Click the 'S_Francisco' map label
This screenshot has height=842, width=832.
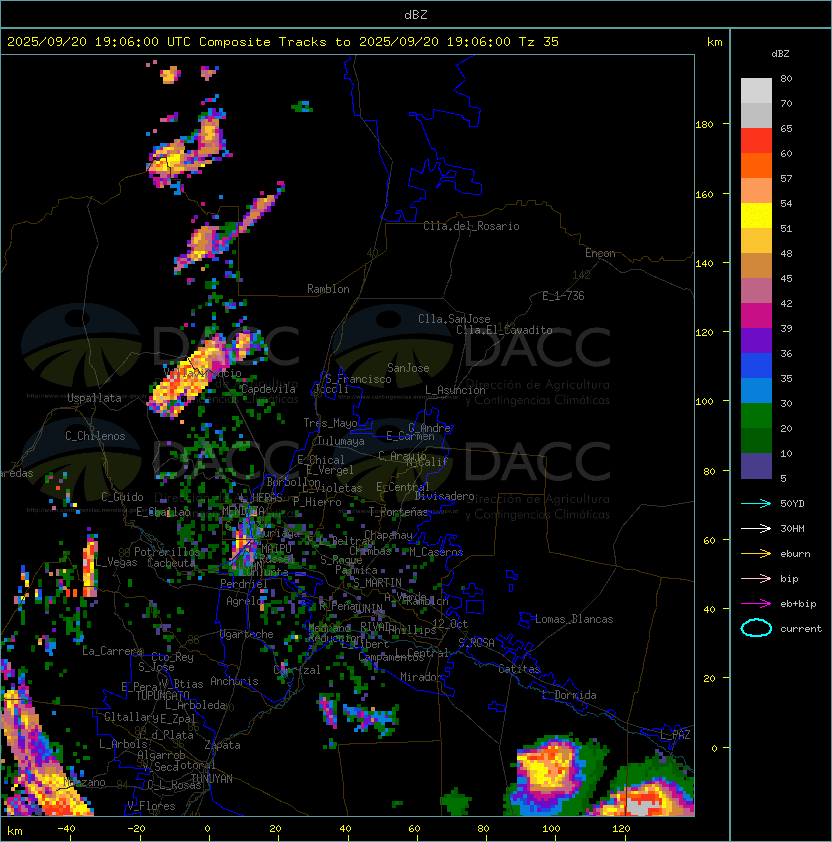point(358,379)
